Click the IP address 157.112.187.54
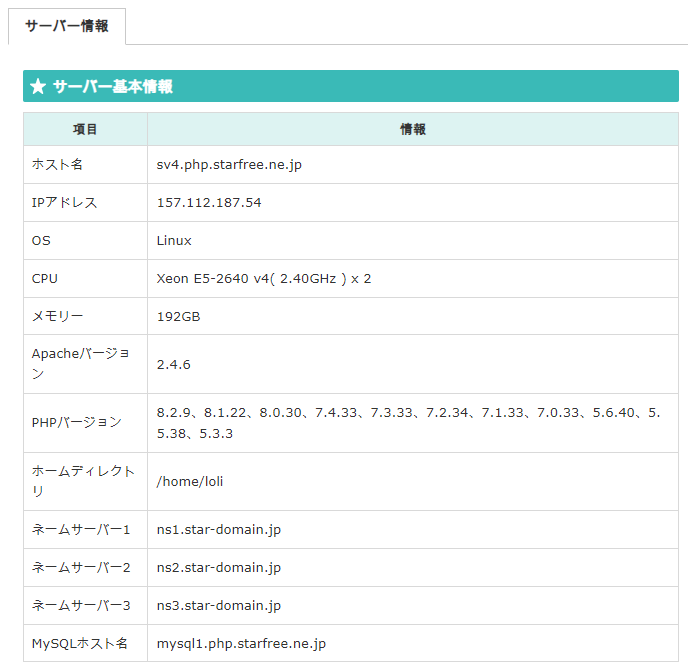This screenshot has height=666, width=688. coord(209,203)
